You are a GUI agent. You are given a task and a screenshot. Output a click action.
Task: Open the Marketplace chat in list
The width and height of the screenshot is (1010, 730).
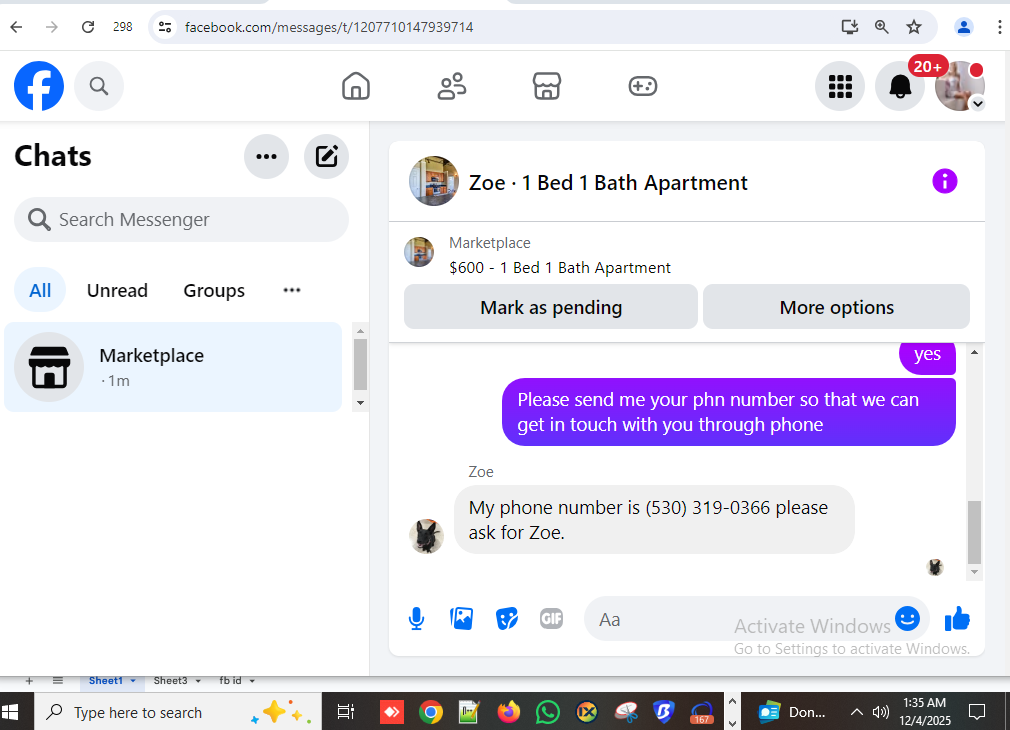(x=173, y=367)
